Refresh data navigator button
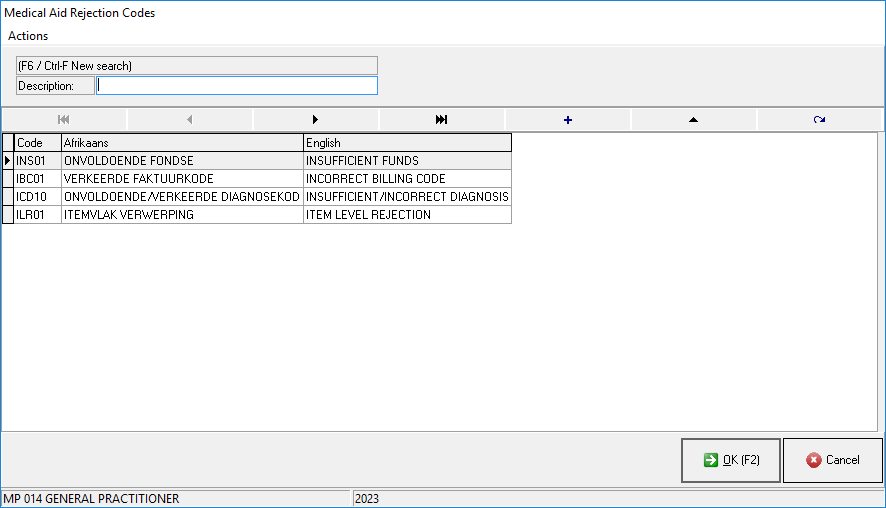The width and height of the screenshot is (886, 508). click(x=819, y=120)
